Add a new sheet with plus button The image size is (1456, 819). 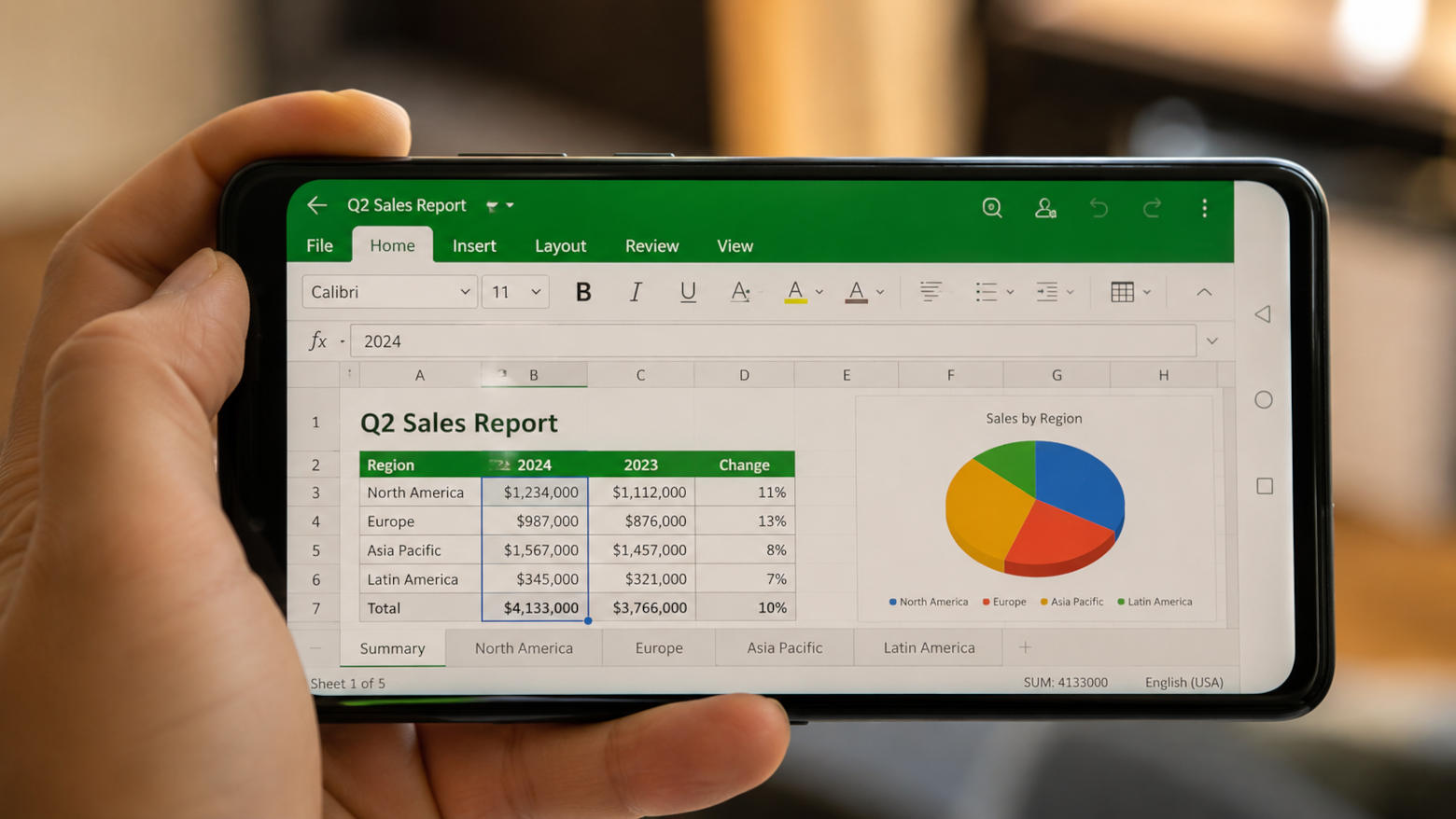click(x=1025, y=647)
